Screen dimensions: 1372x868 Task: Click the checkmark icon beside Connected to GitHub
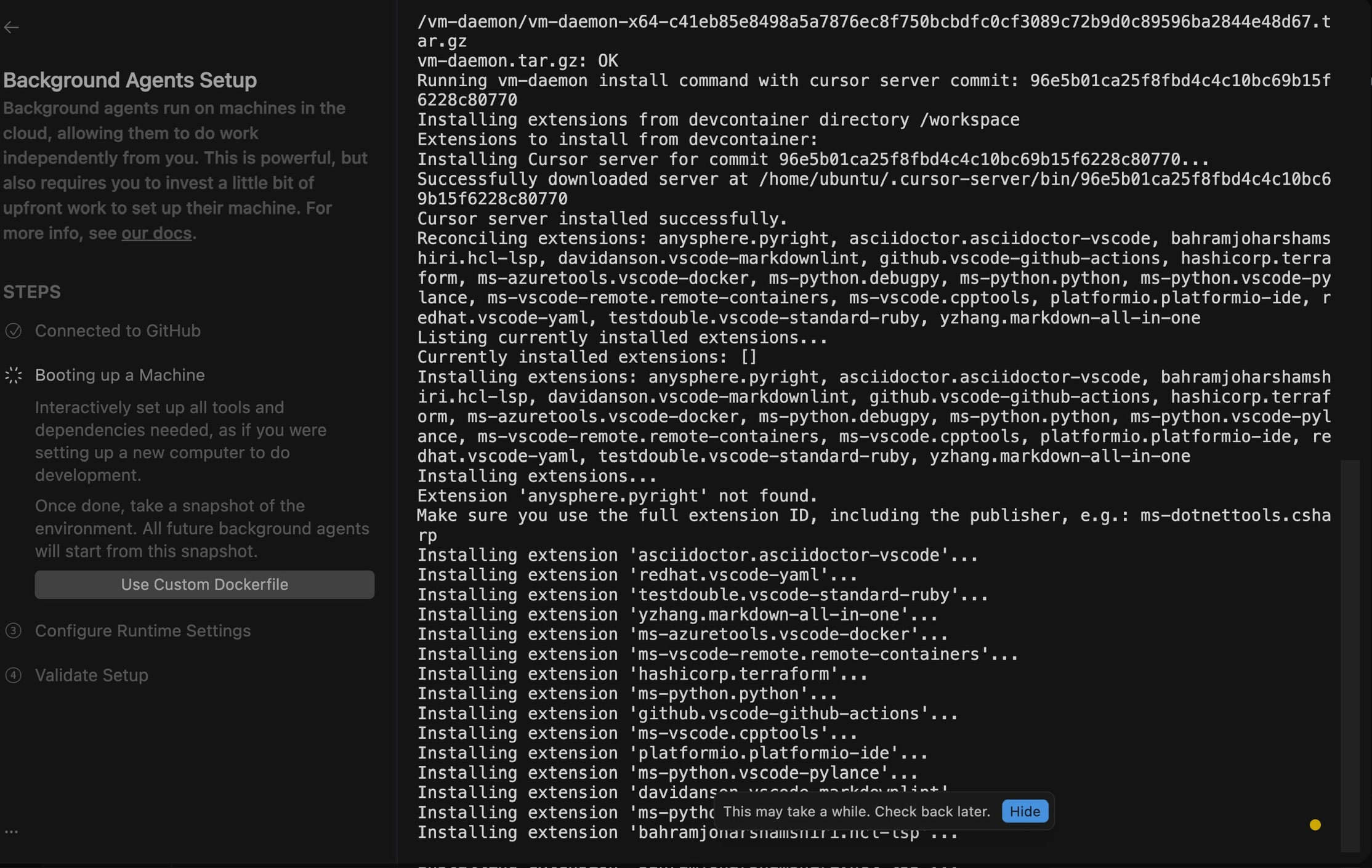point(14,331)
